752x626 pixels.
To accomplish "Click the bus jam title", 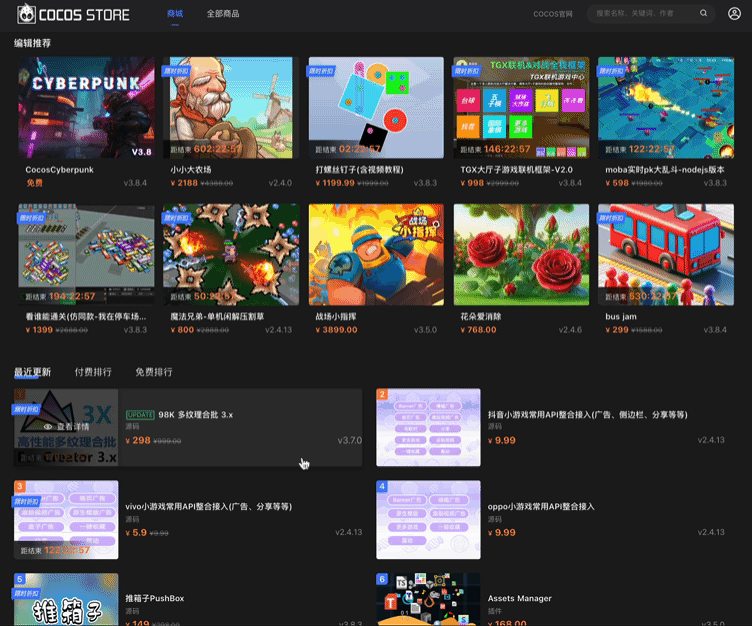I will [x=621, y=317].
